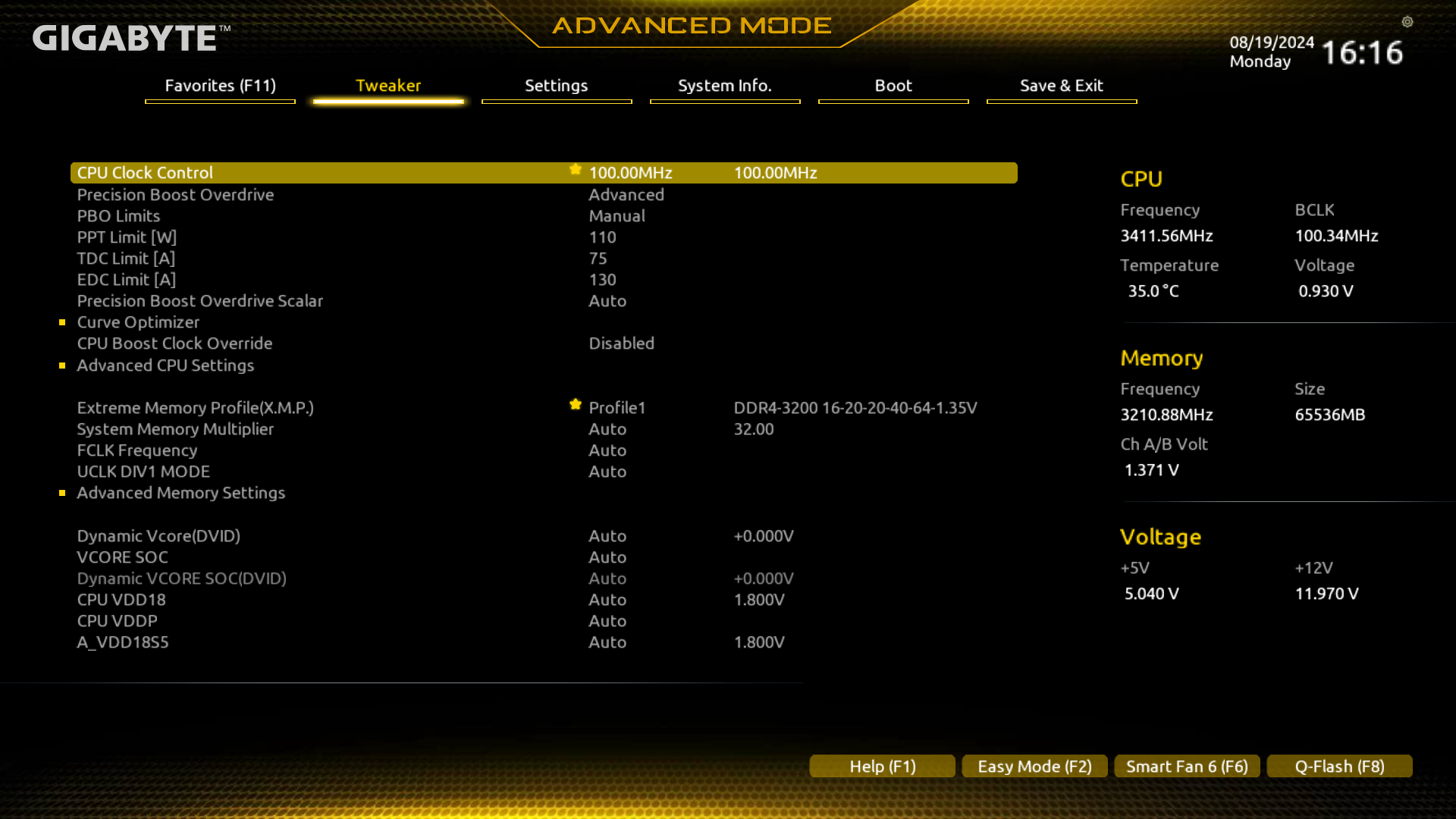Click favorite star on CPU Clock Control

(x=576, y=170)
